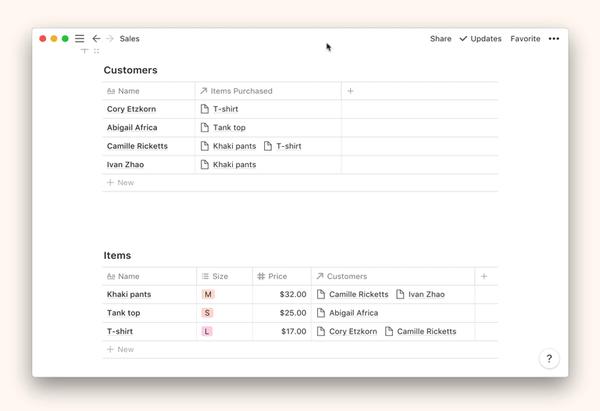
Task: Open the help question mark button
Action: (x=549, y=359)
